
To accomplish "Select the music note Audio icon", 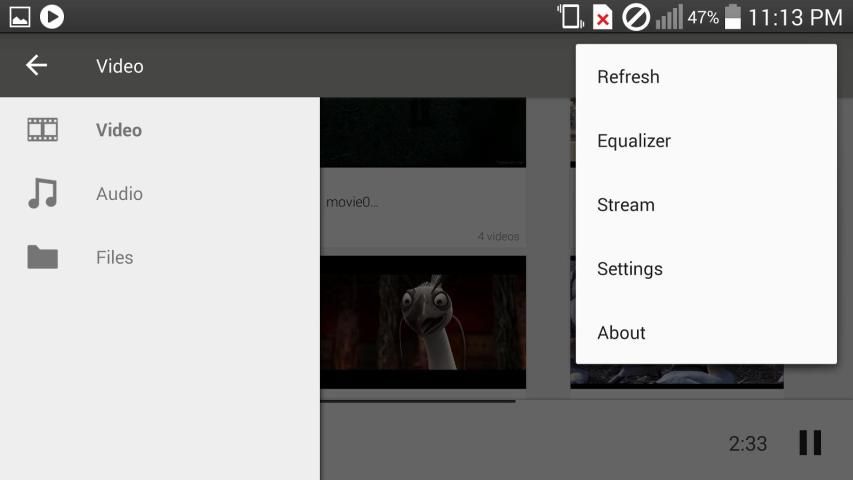I will [x=42, y=194].
